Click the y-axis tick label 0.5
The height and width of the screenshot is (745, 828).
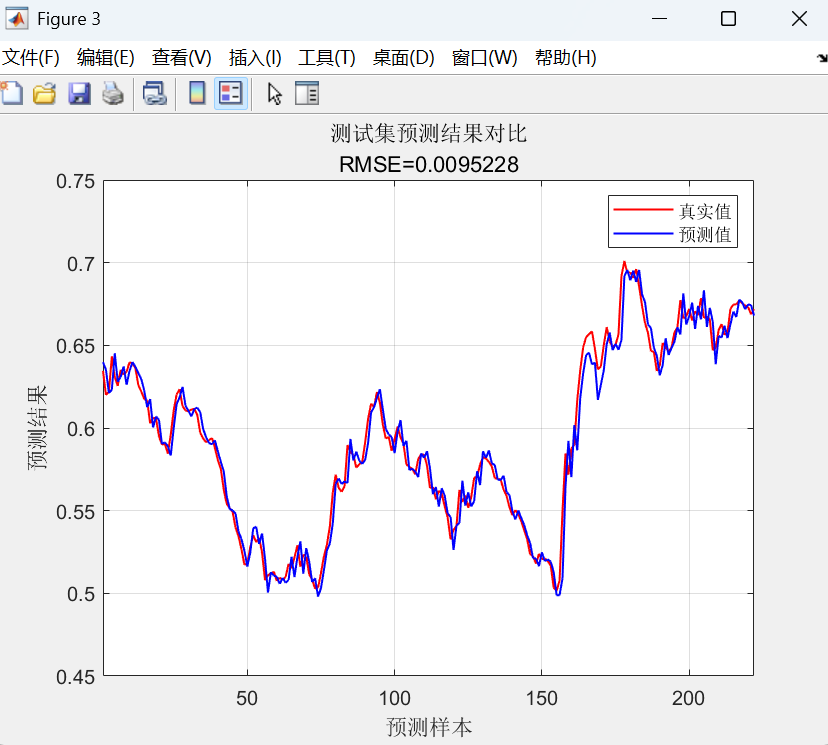[81, 595]
